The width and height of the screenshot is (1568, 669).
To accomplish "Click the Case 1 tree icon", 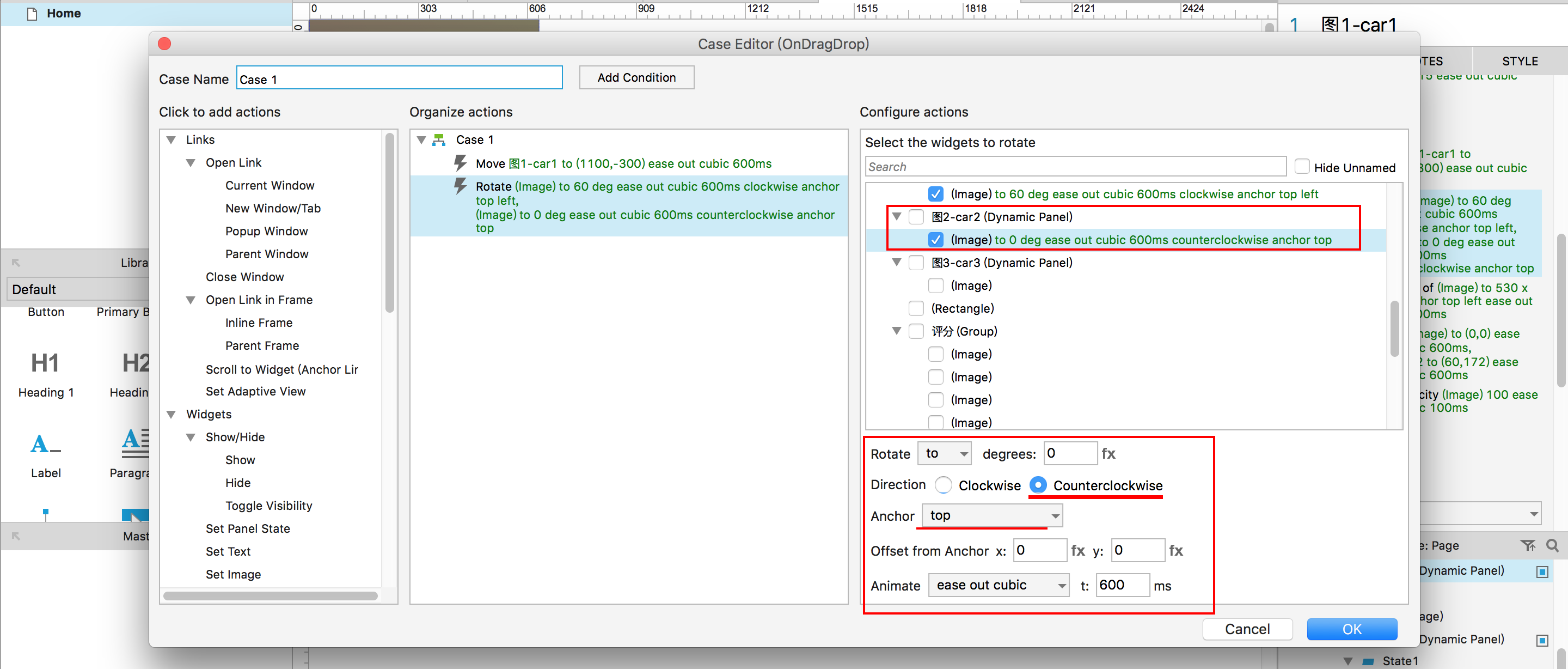I will 439,140.
